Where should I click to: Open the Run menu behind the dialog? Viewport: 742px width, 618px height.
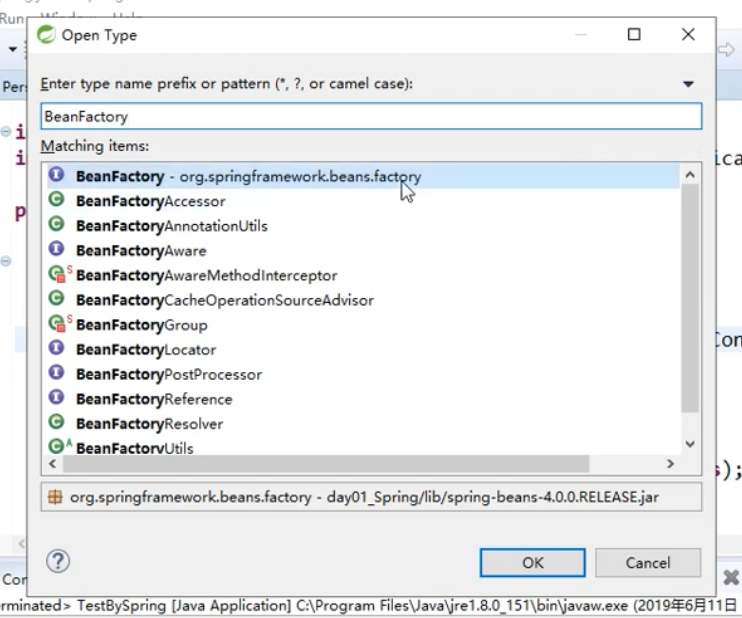click(x=12, y=18)
